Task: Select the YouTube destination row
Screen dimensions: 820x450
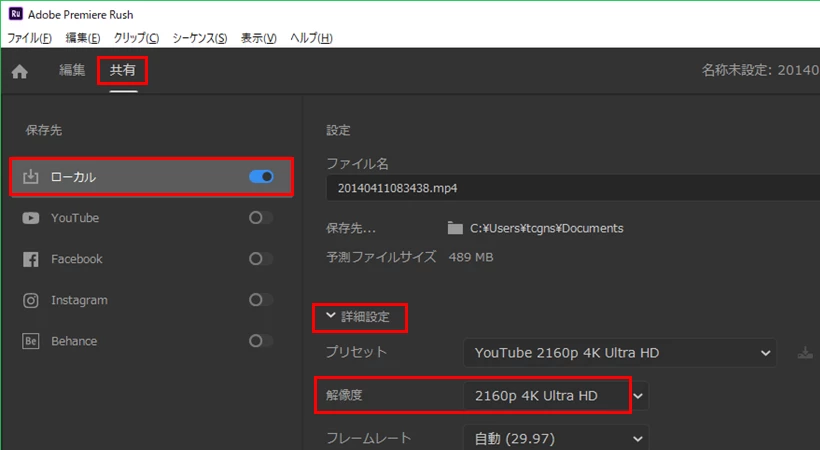Action: click(x=151, y=218)
